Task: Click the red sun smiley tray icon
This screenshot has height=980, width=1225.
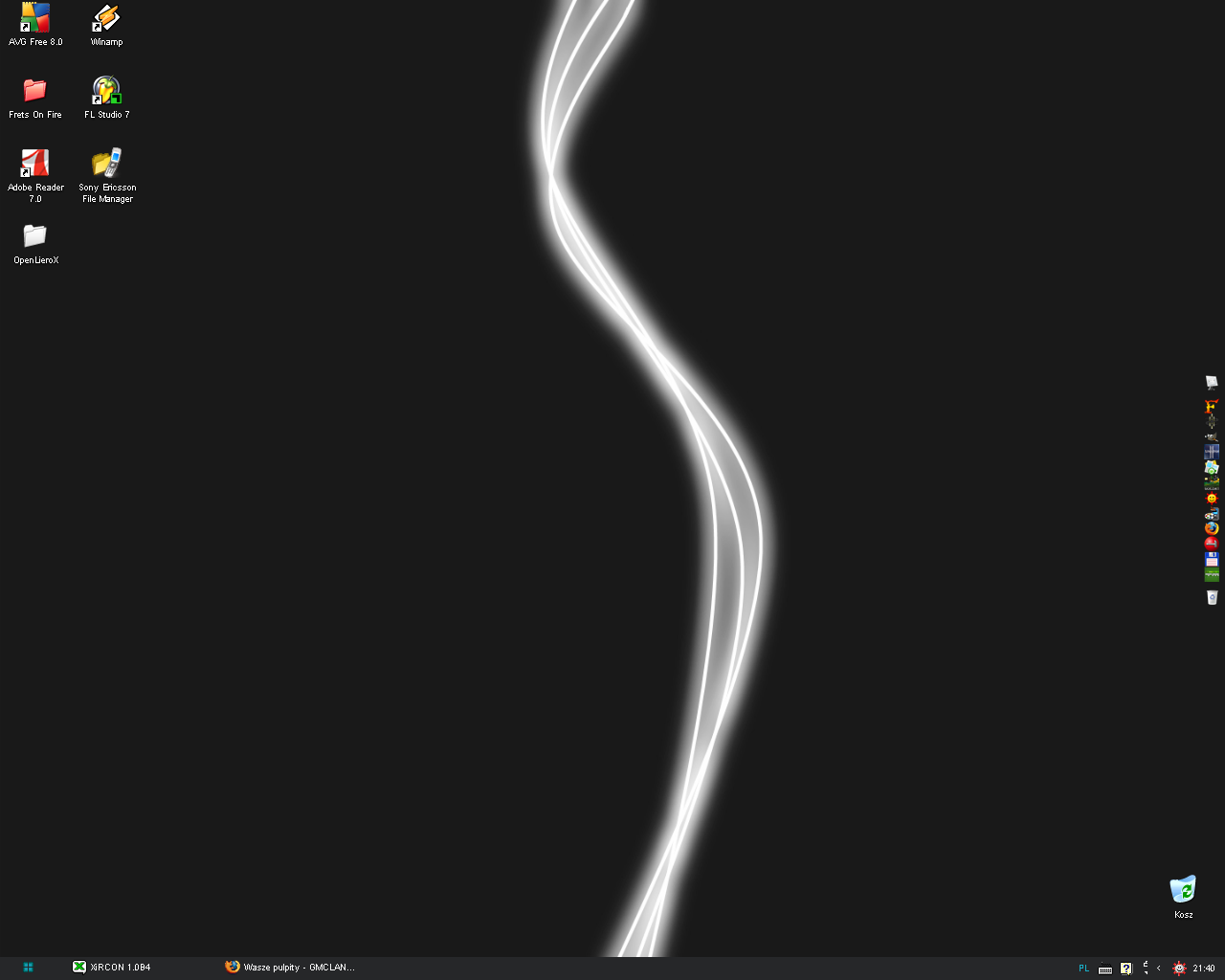Action: tap(1179, 969)
